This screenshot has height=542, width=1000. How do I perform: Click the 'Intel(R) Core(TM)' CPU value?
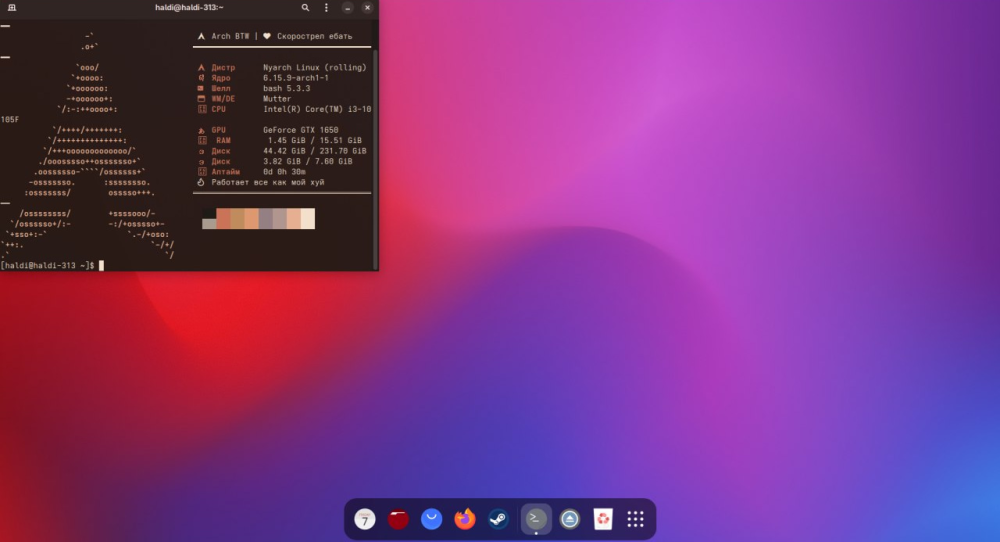point(317,109)
